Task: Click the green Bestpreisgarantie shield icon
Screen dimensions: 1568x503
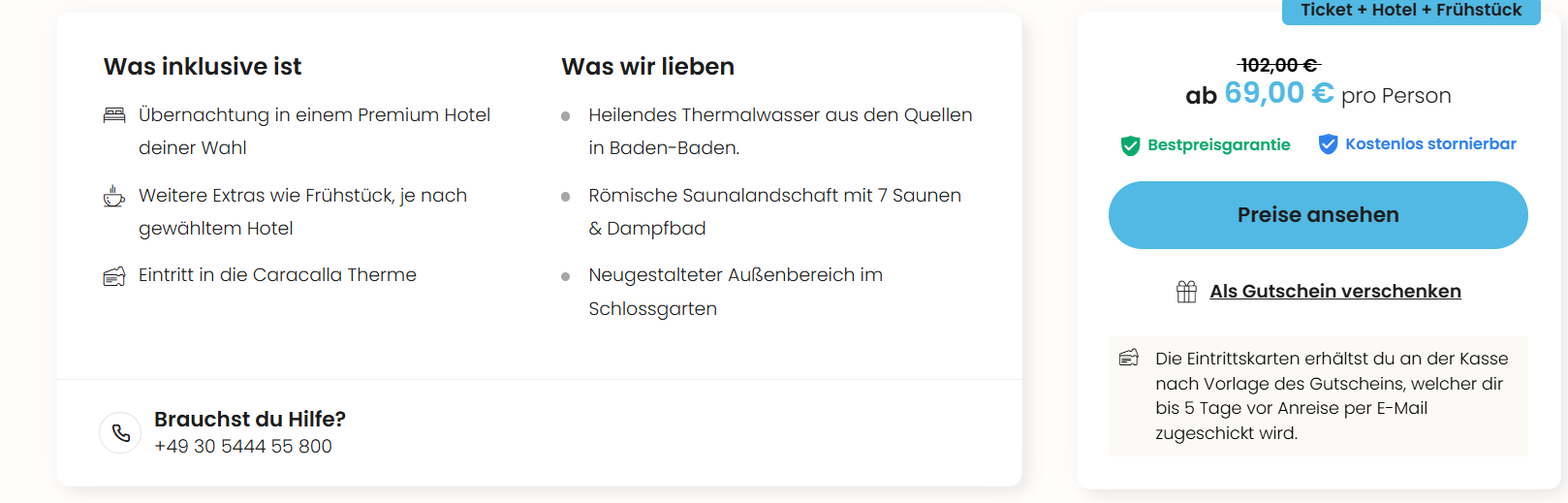Action: point(1130,145)
